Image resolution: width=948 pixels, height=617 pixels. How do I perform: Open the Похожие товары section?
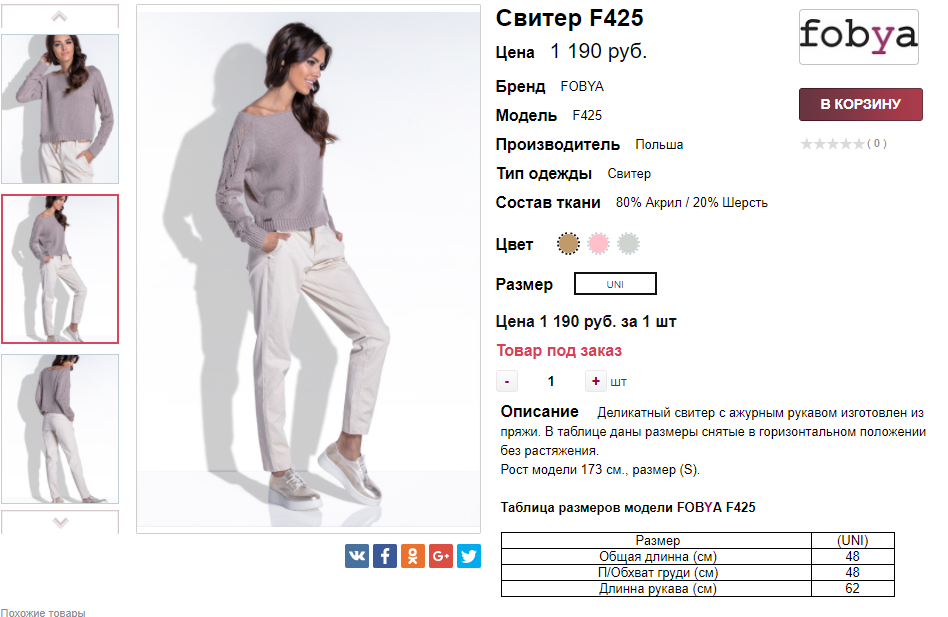coord(43,612)
